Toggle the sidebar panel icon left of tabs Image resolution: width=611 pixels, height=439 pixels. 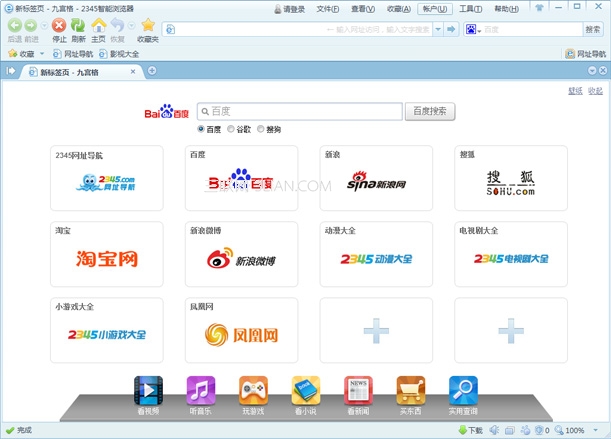tap(11, 71)
